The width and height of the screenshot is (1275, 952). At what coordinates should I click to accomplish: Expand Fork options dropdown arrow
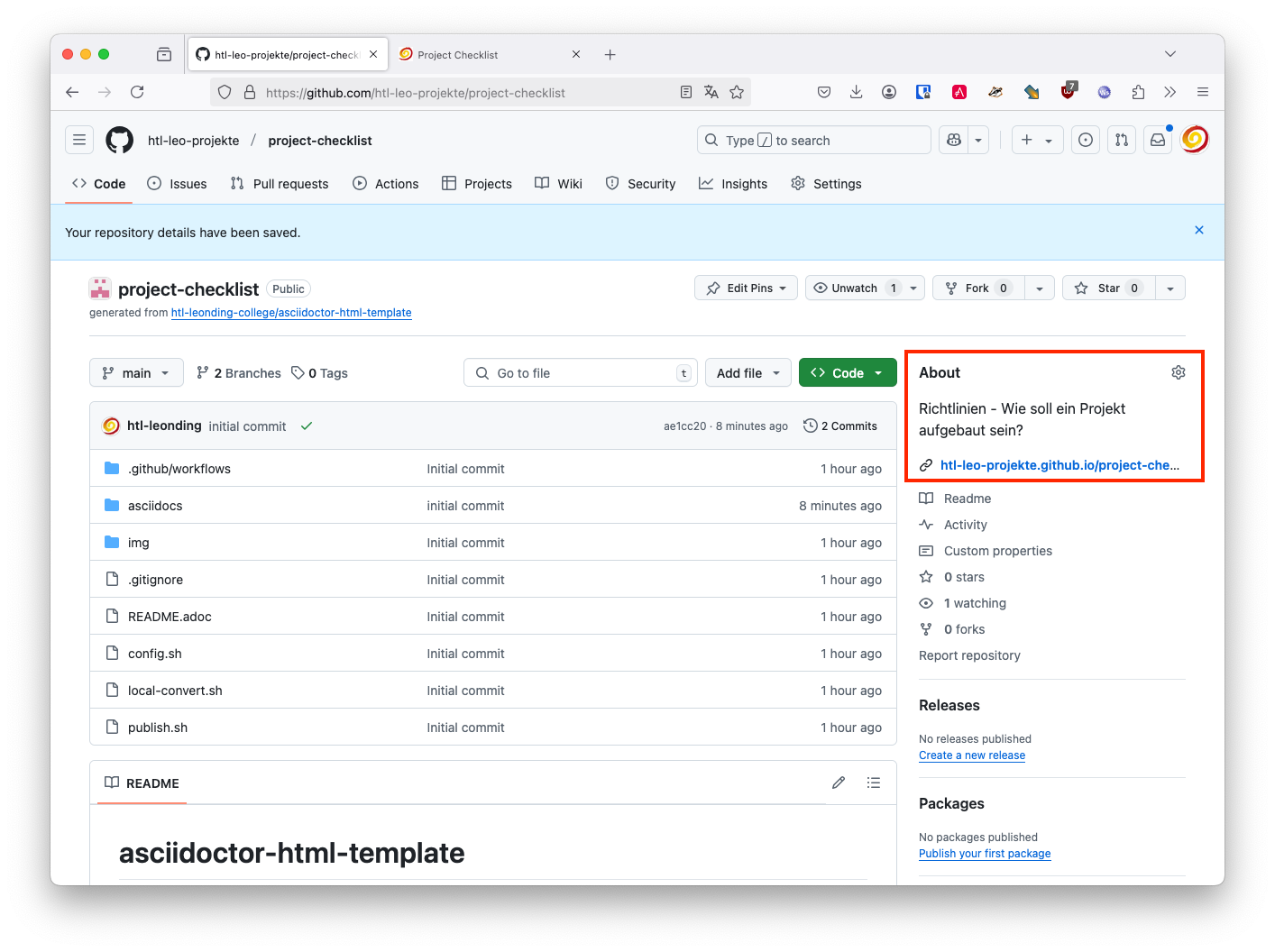click(x=1040, y=288)
